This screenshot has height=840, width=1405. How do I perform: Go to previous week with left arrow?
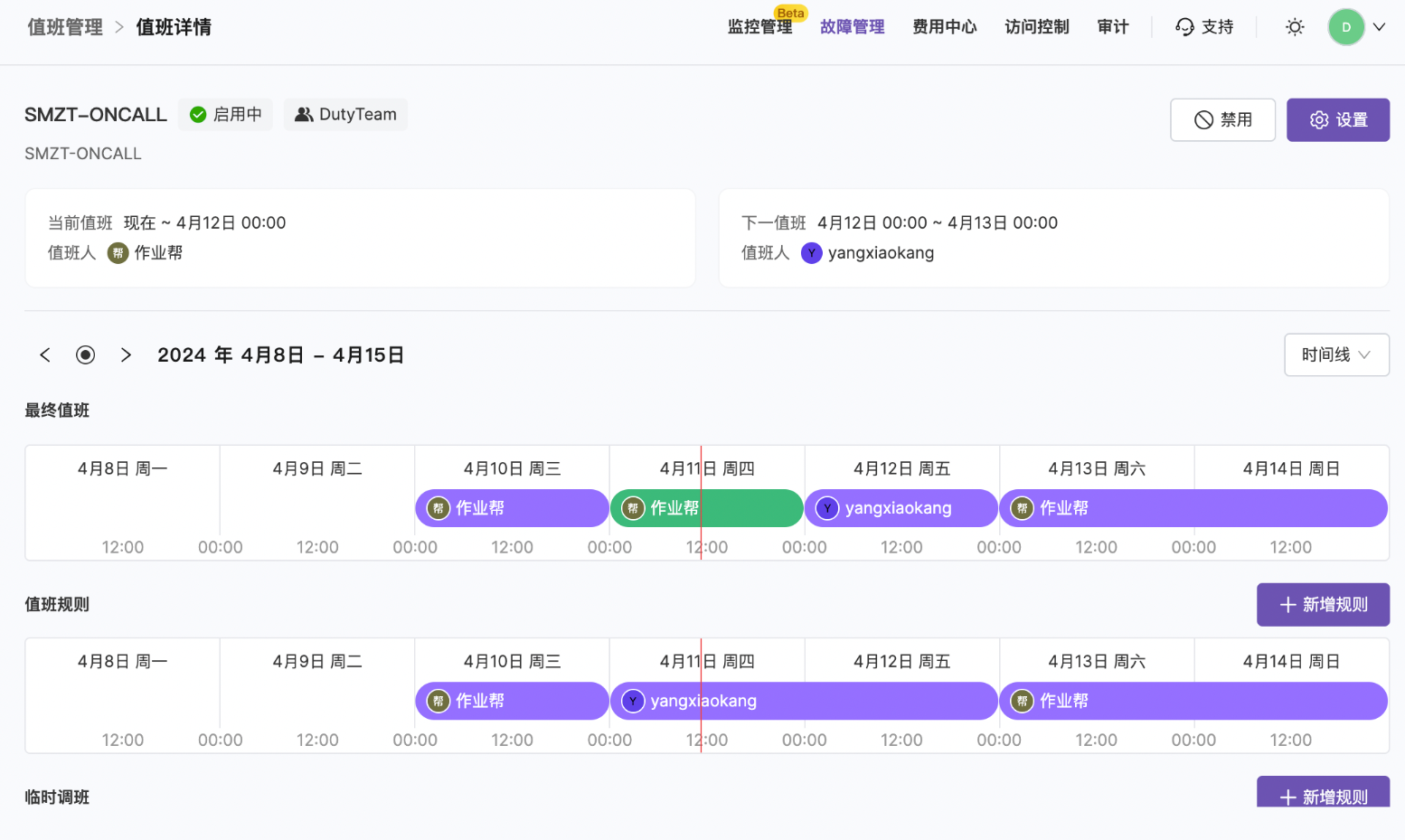pyautogui.click(x=45, y=355)
